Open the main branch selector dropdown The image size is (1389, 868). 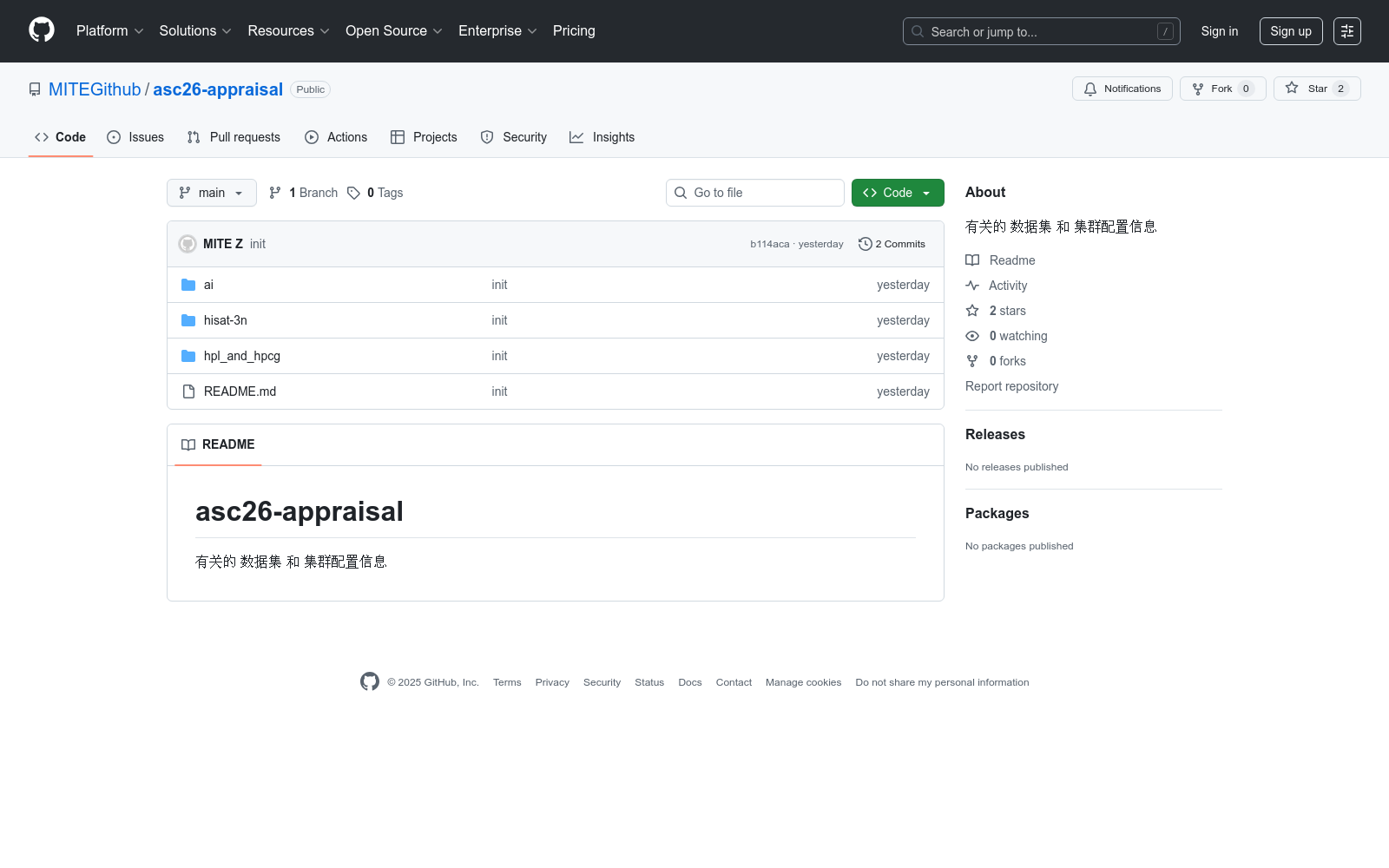(x=212, y=193)
